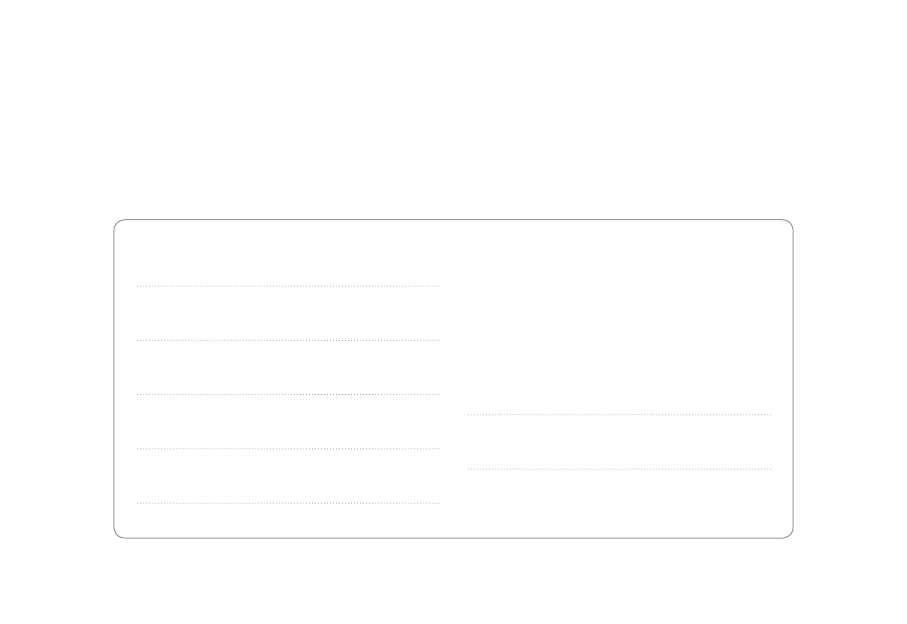Viewport: 907px width, 624px height.
Task: Click the blank white area above the rounded panel
Action: pos(453,110)
